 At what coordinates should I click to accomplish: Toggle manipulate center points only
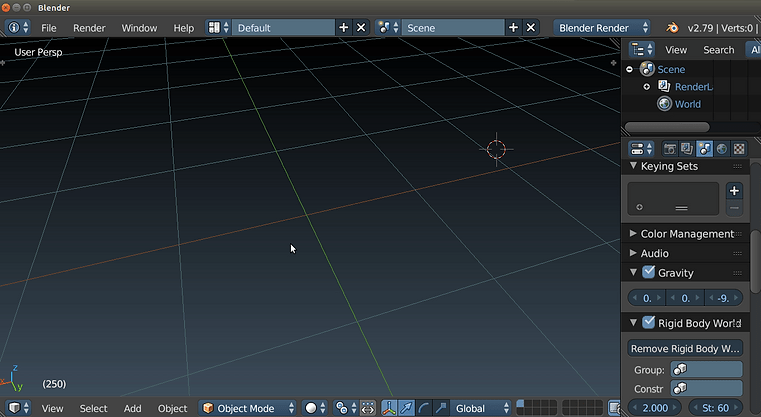[x=368, y=408]
